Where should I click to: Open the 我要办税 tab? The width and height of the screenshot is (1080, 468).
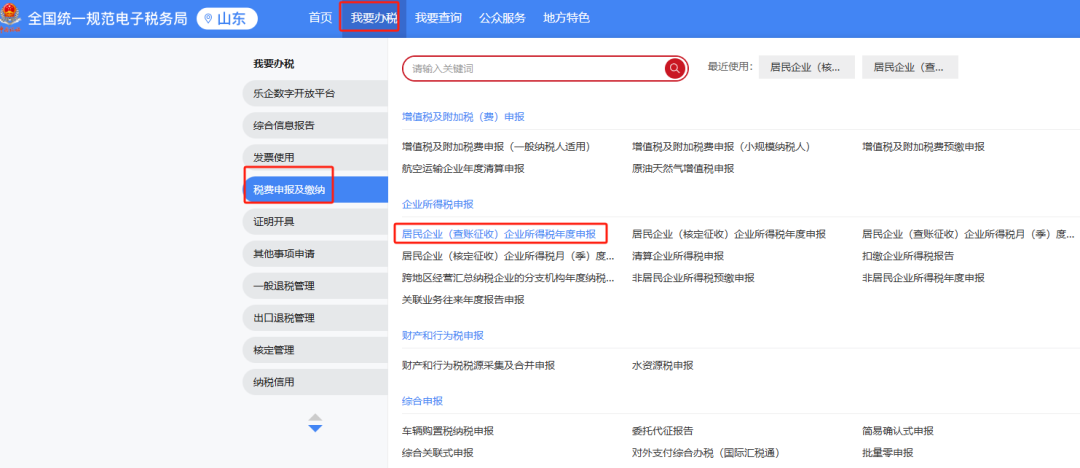click(x=373, y=19)
